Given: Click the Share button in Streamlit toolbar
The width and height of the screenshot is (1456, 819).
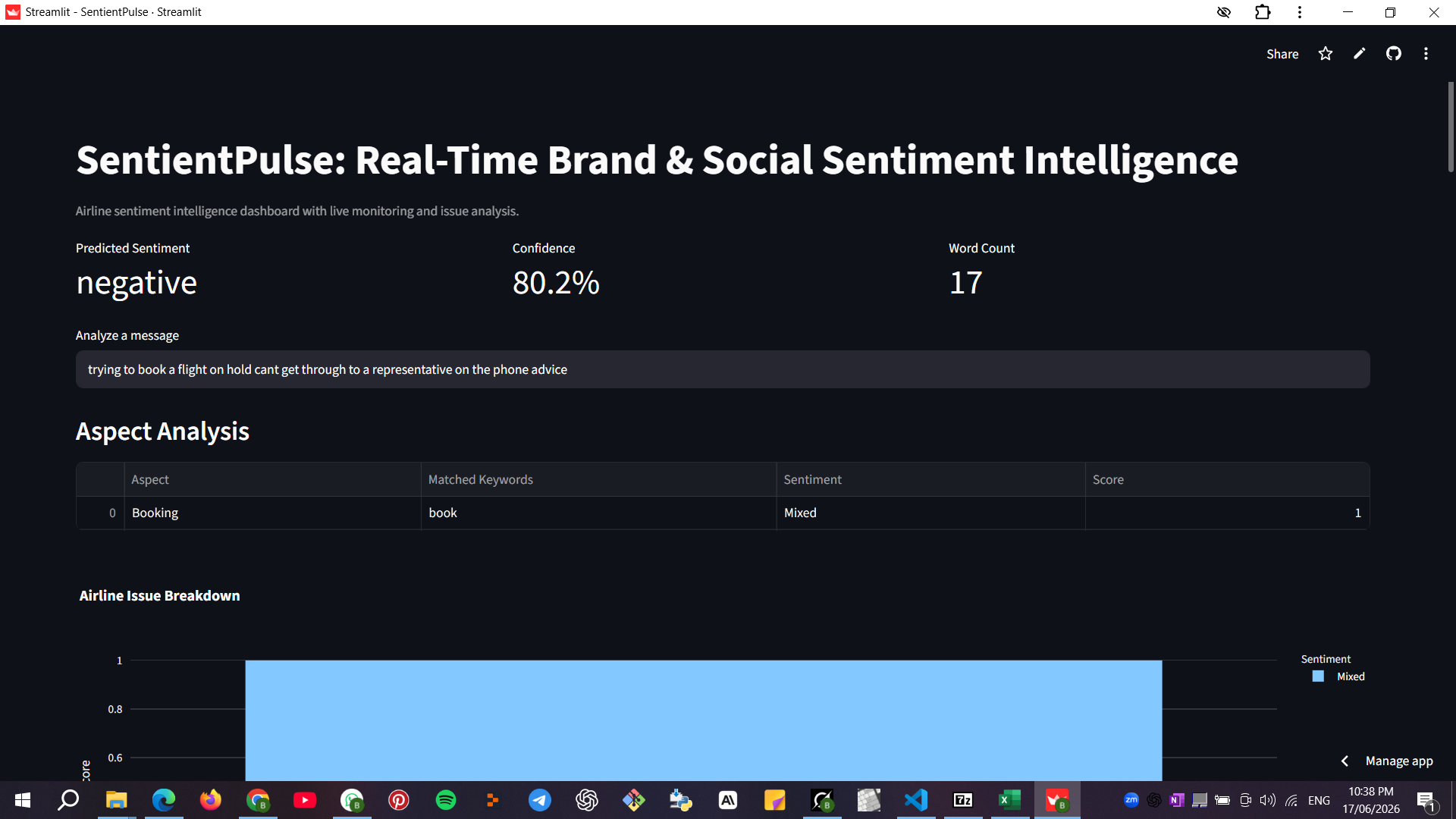Looking at the screenshot, I should pos(1282,54).
